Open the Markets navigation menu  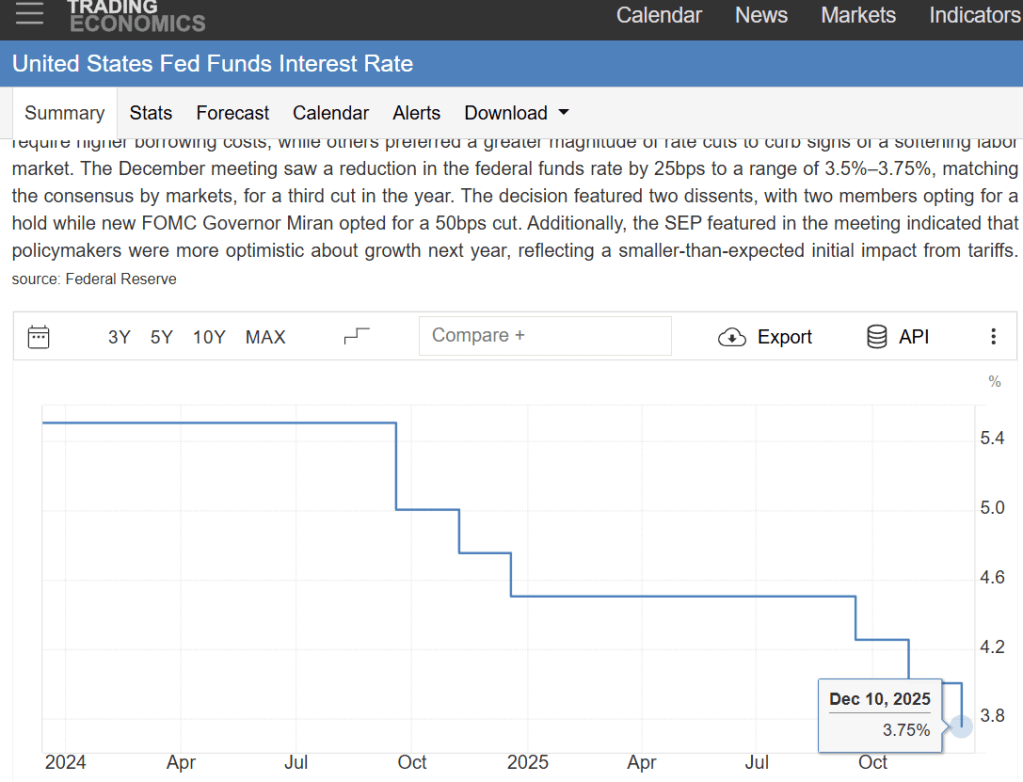[858, 15]
